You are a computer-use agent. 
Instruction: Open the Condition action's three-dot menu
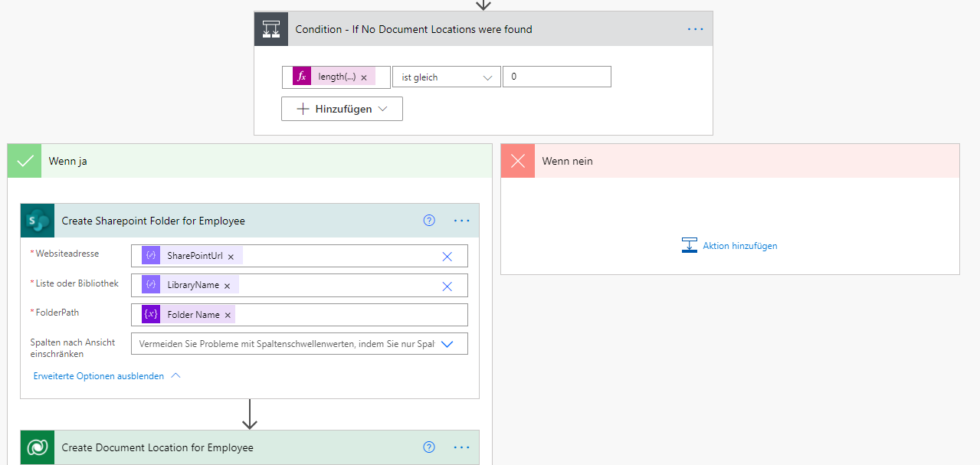tap(695, 30)
